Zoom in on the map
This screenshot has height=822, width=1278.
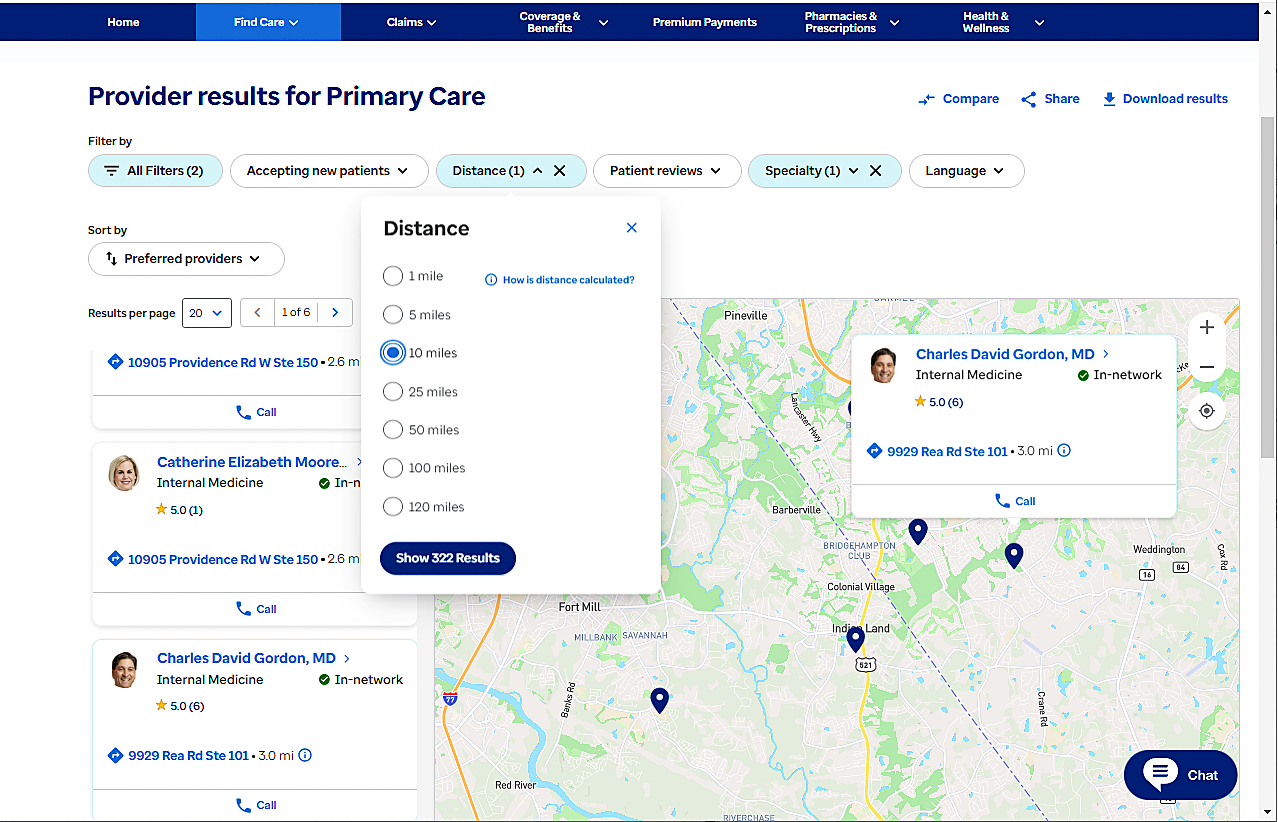pos(1207,328)
